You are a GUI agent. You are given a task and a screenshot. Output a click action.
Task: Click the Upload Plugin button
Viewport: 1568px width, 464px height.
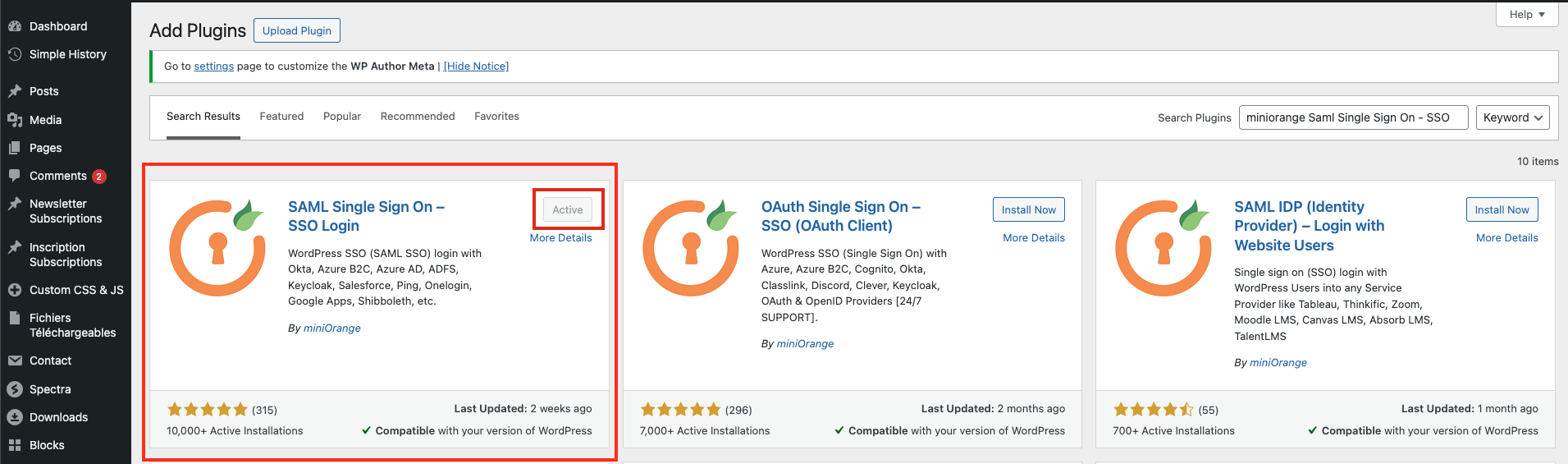[x=297, y=30]
